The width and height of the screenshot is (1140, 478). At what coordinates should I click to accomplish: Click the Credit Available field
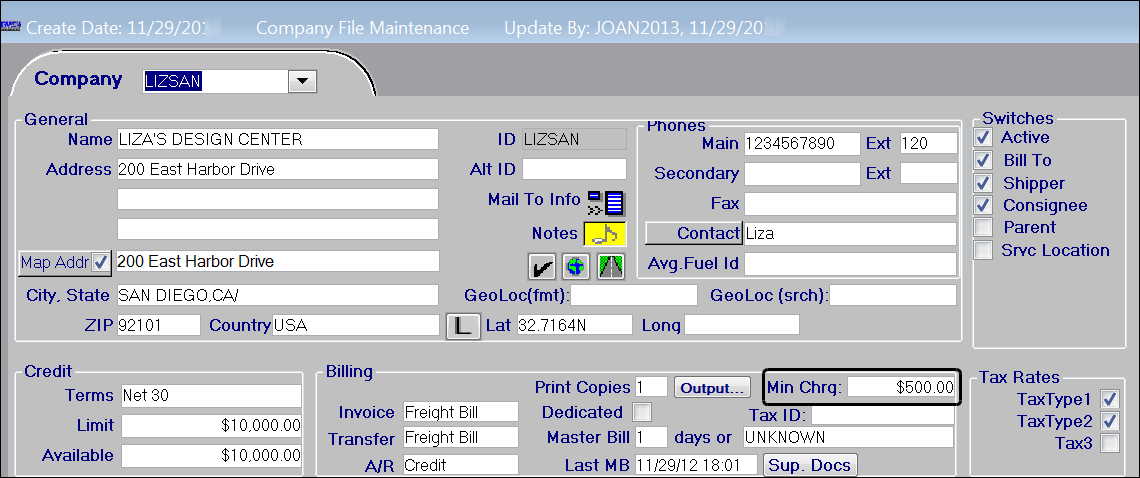(x=211, y=455)
